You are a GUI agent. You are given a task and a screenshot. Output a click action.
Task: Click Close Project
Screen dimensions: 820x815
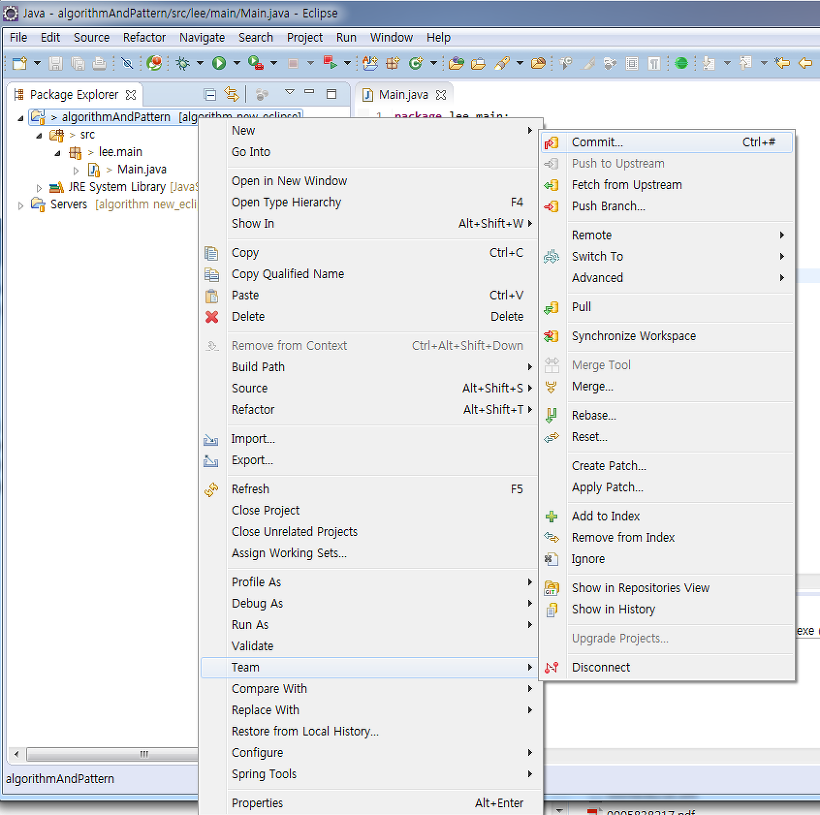pos(369,511)
